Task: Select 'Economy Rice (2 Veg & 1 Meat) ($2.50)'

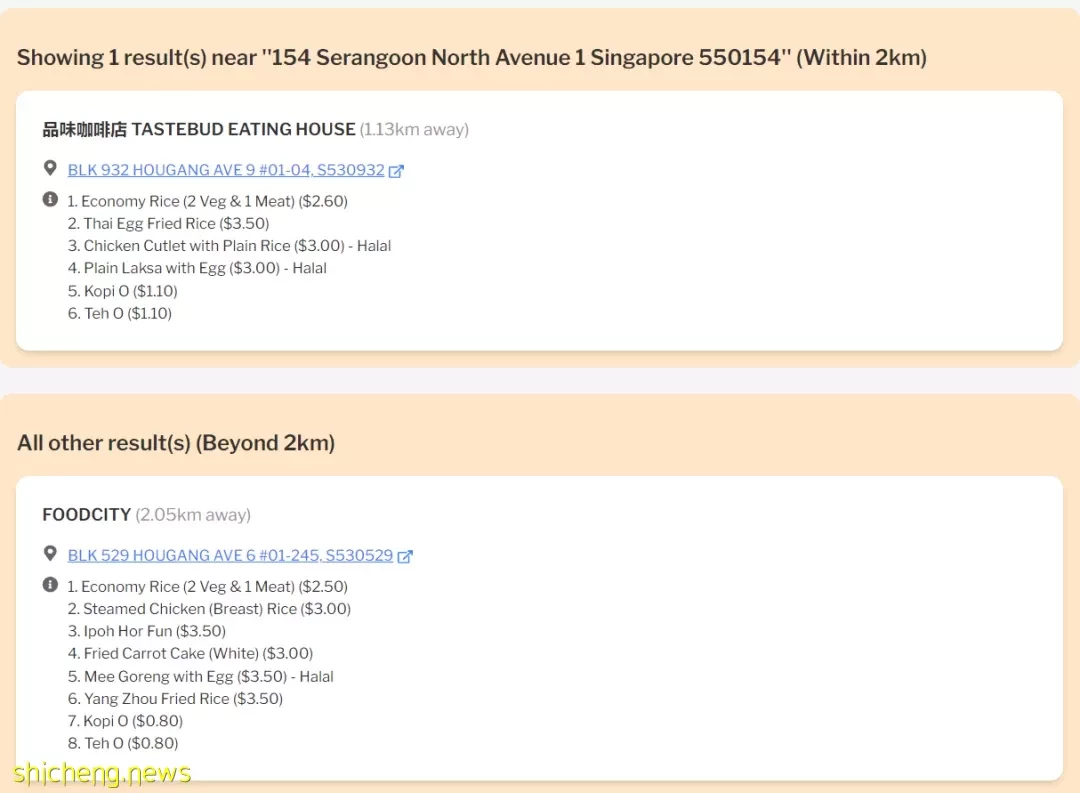Action: [207, 586]
